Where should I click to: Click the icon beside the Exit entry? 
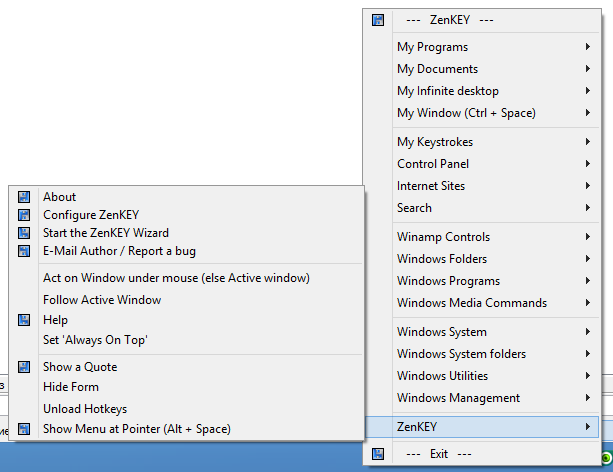coord(378,453)
